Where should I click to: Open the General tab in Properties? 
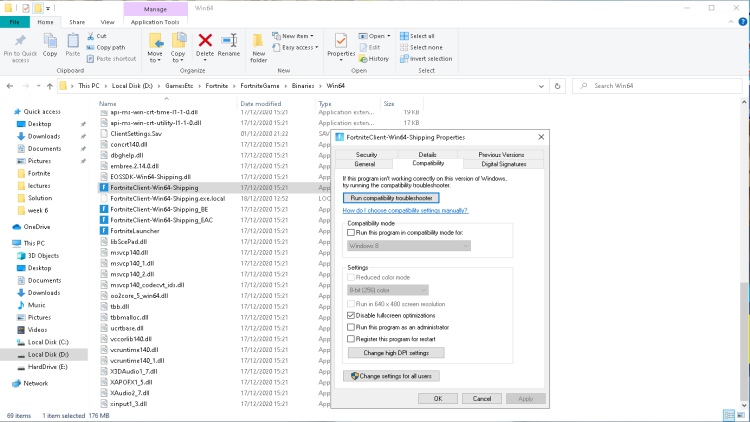click(x=364, y=164)
